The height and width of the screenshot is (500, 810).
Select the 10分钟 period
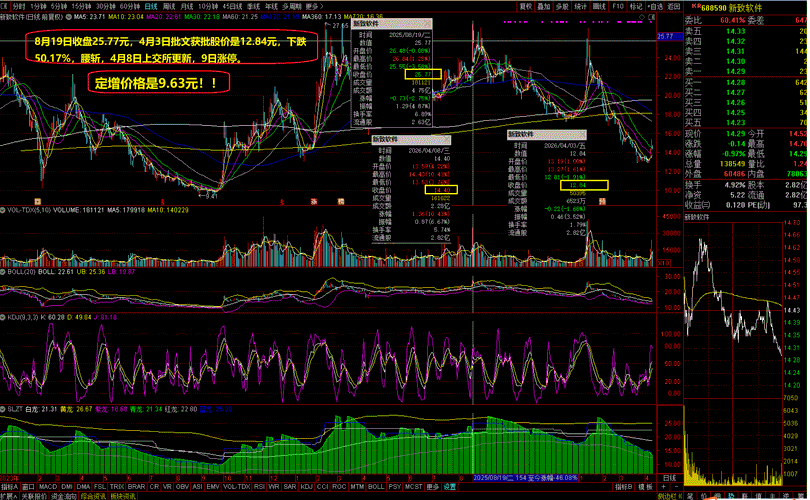208,7
